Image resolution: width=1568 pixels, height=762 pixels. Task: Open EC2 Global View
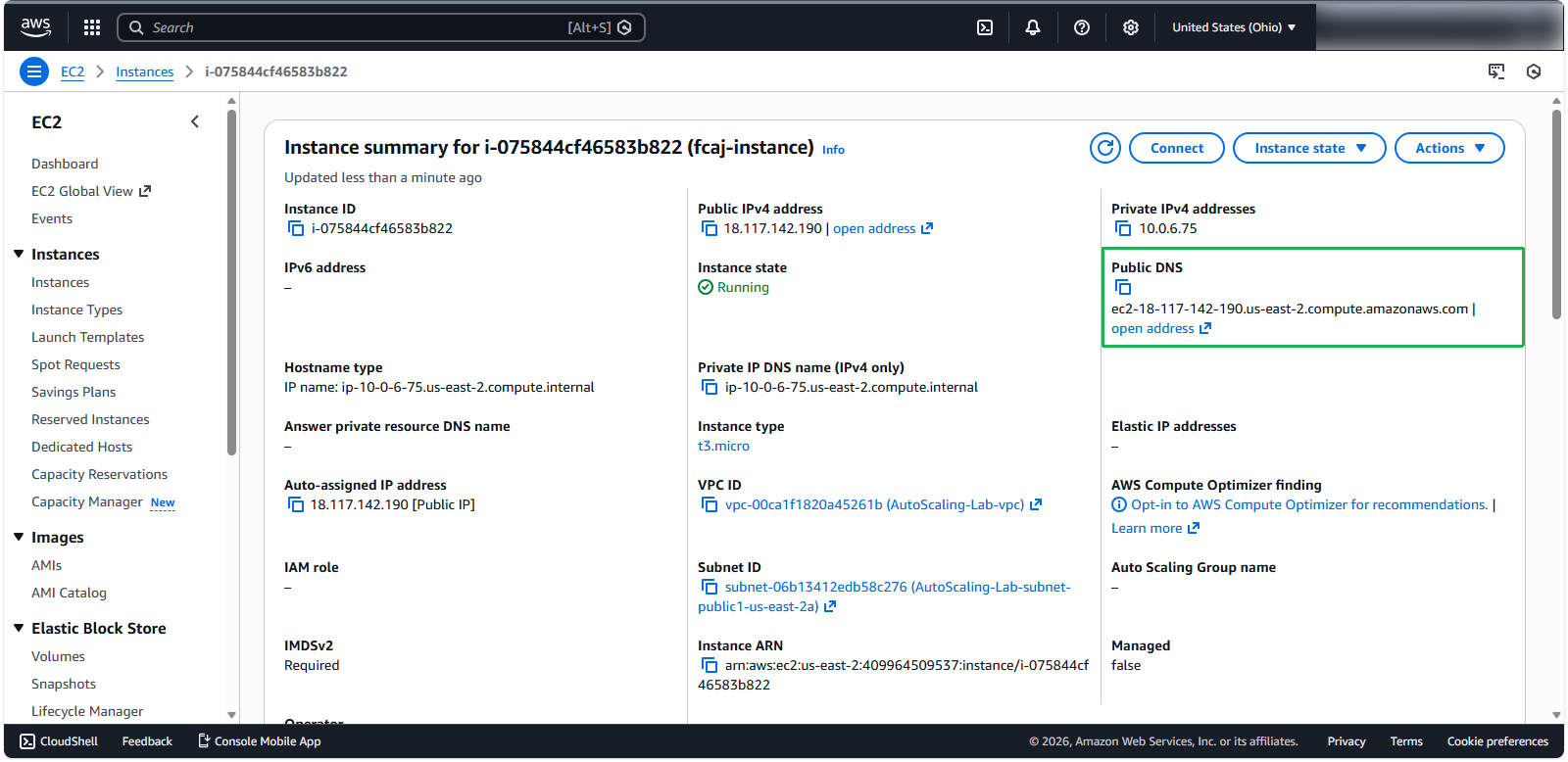coord(91,191)
